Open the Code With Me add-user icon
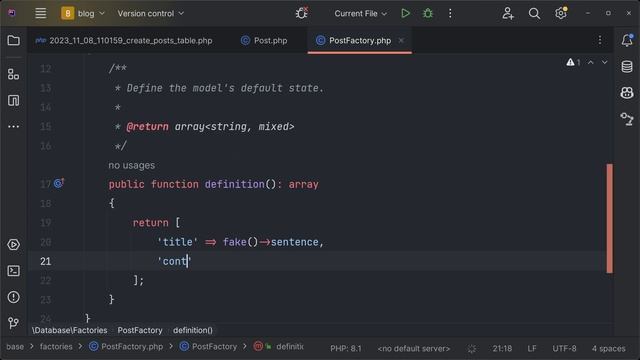The image size is (640, 360). point(508,13)
